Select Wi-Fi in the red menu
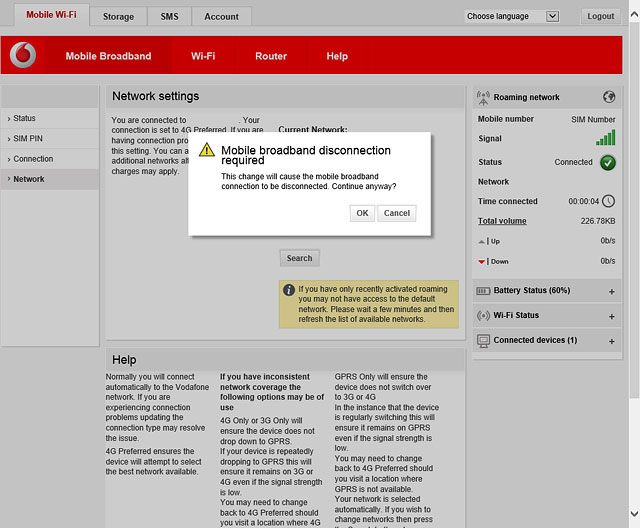640x528 pixels. [203, 56]
